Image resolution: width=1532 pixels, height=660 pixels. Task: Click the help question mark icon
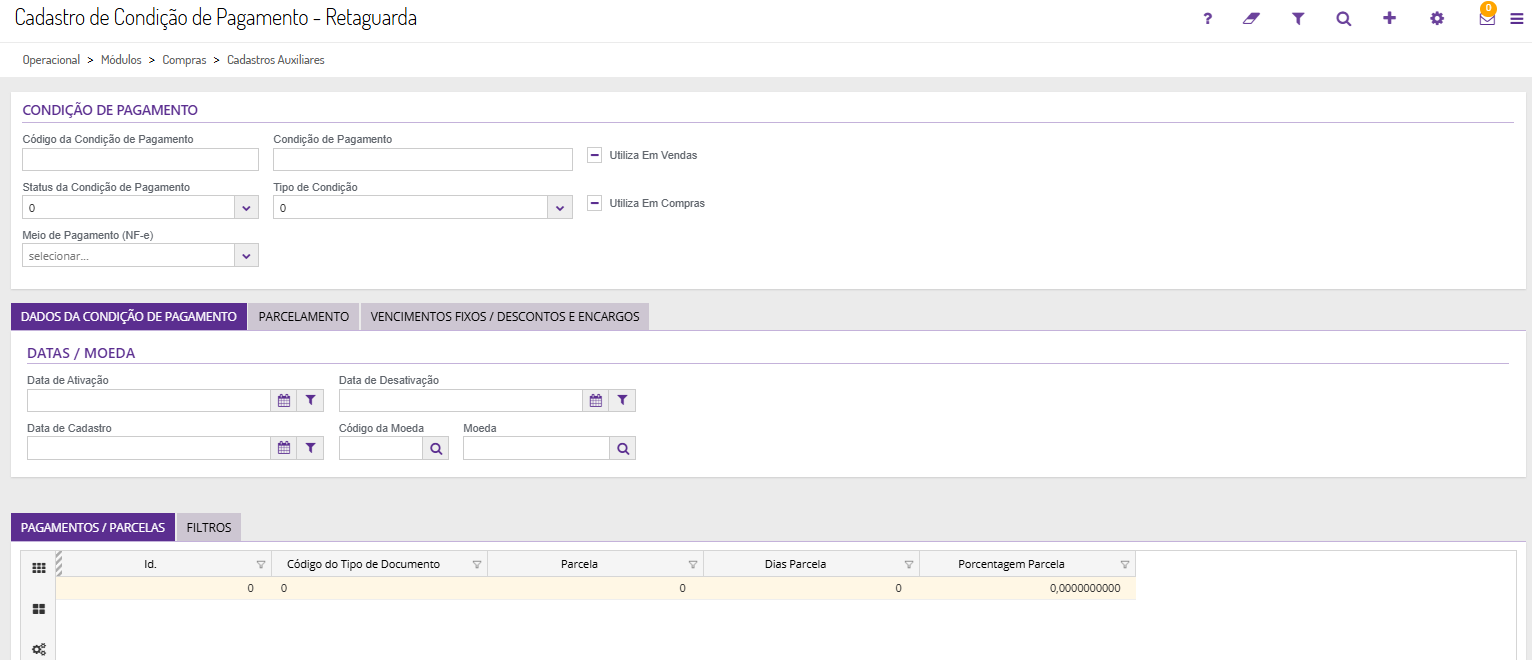coord(1207,18)
